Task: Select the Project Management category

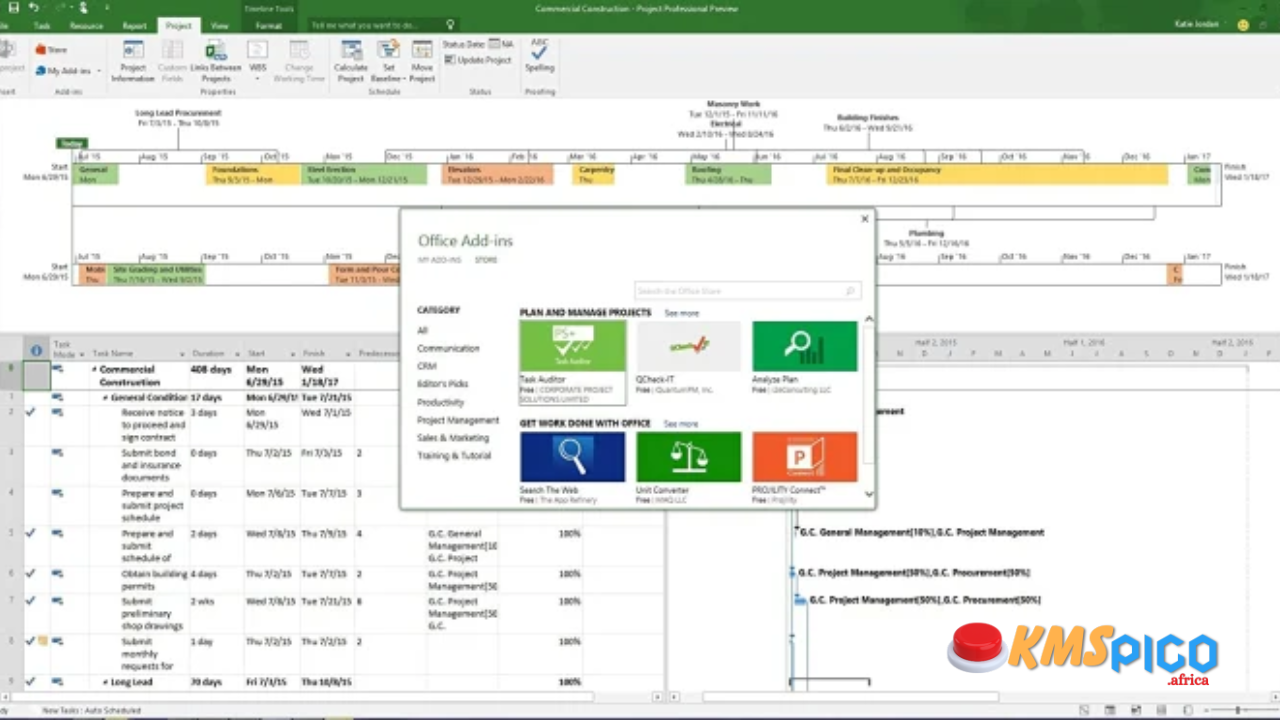Action: pos(458,420)
